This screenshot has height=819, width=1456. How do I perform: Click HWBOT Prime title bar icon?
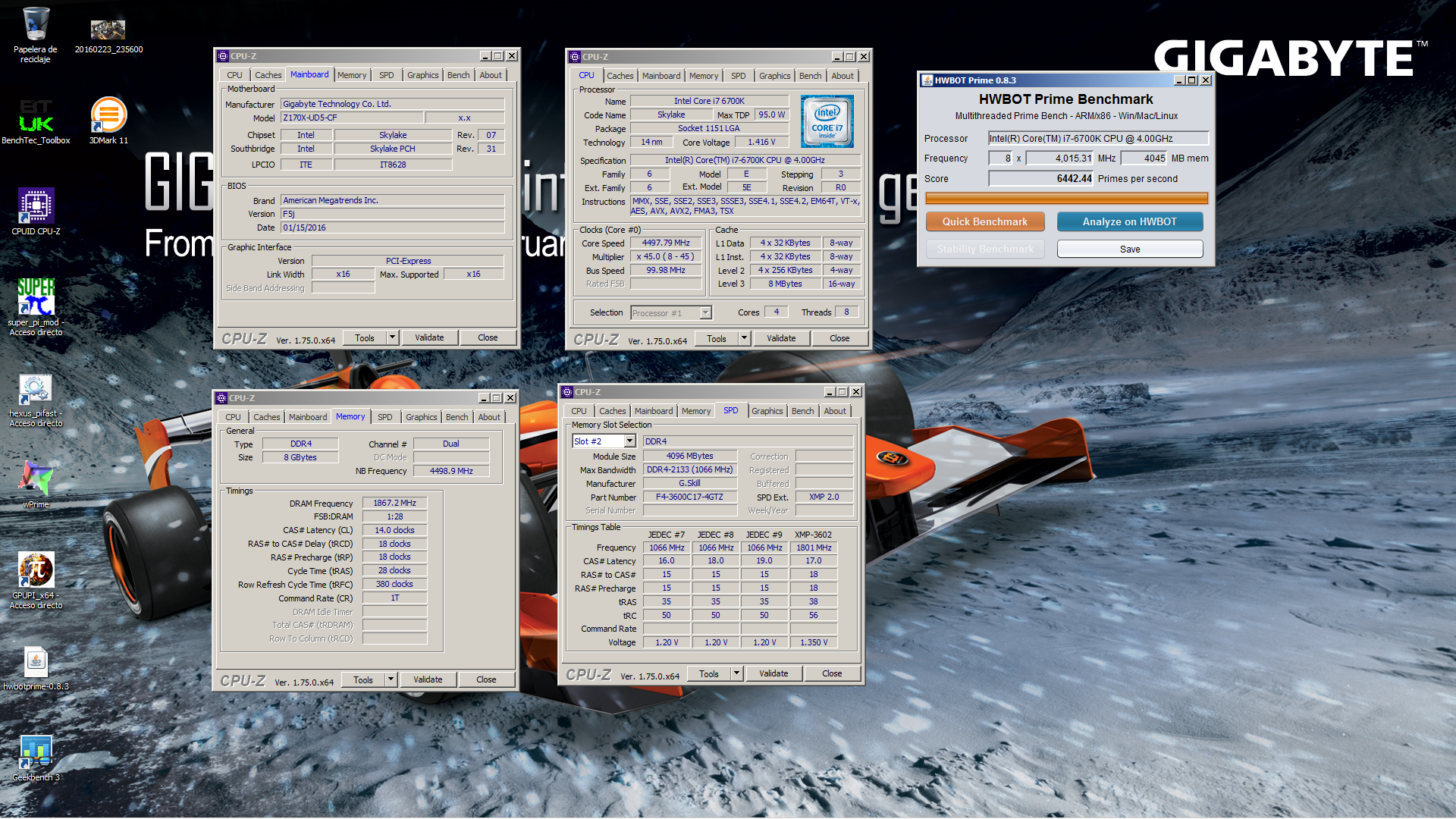(927, 80)
